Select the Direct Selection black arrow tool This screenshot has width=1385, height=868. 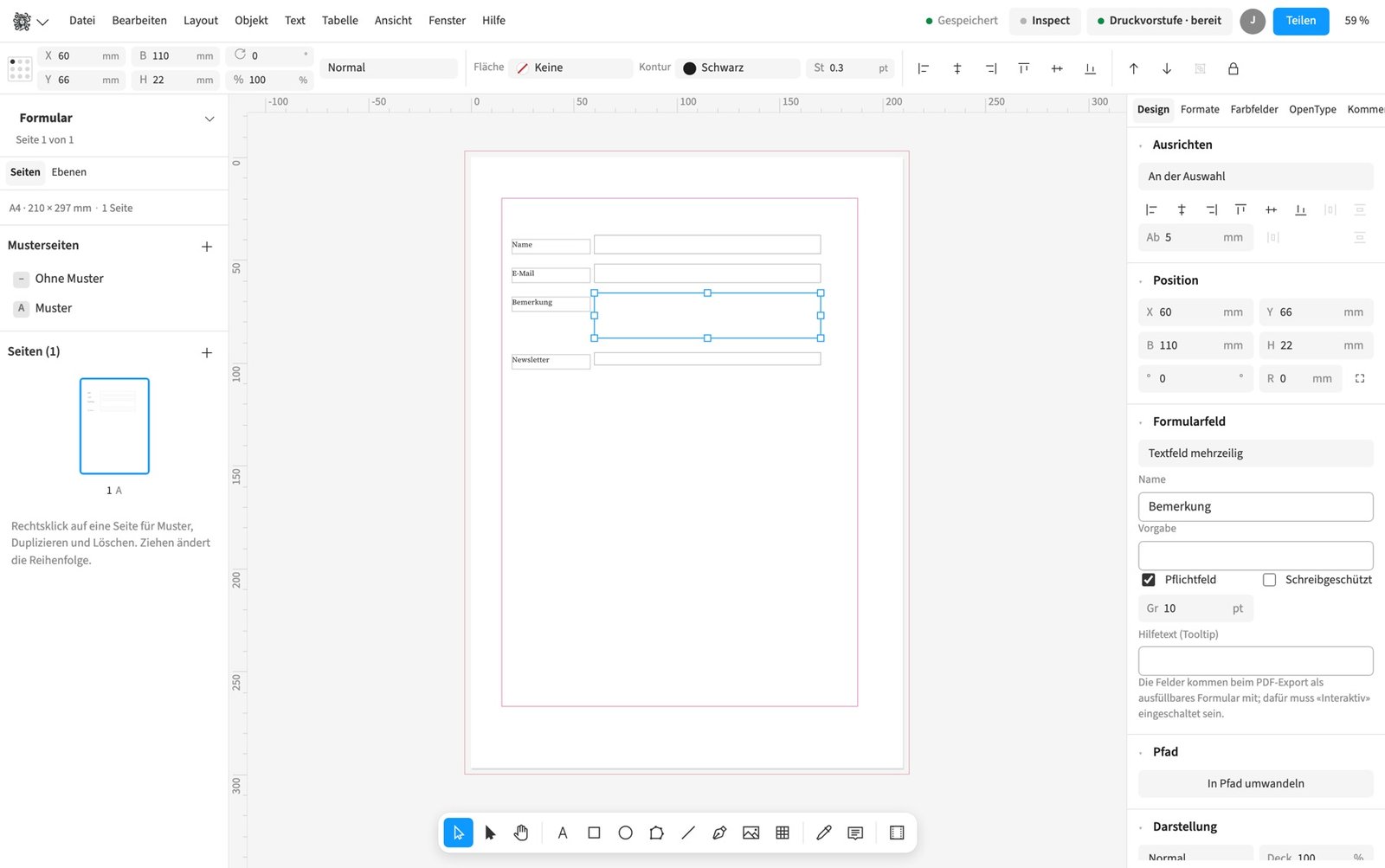[490, 833]
